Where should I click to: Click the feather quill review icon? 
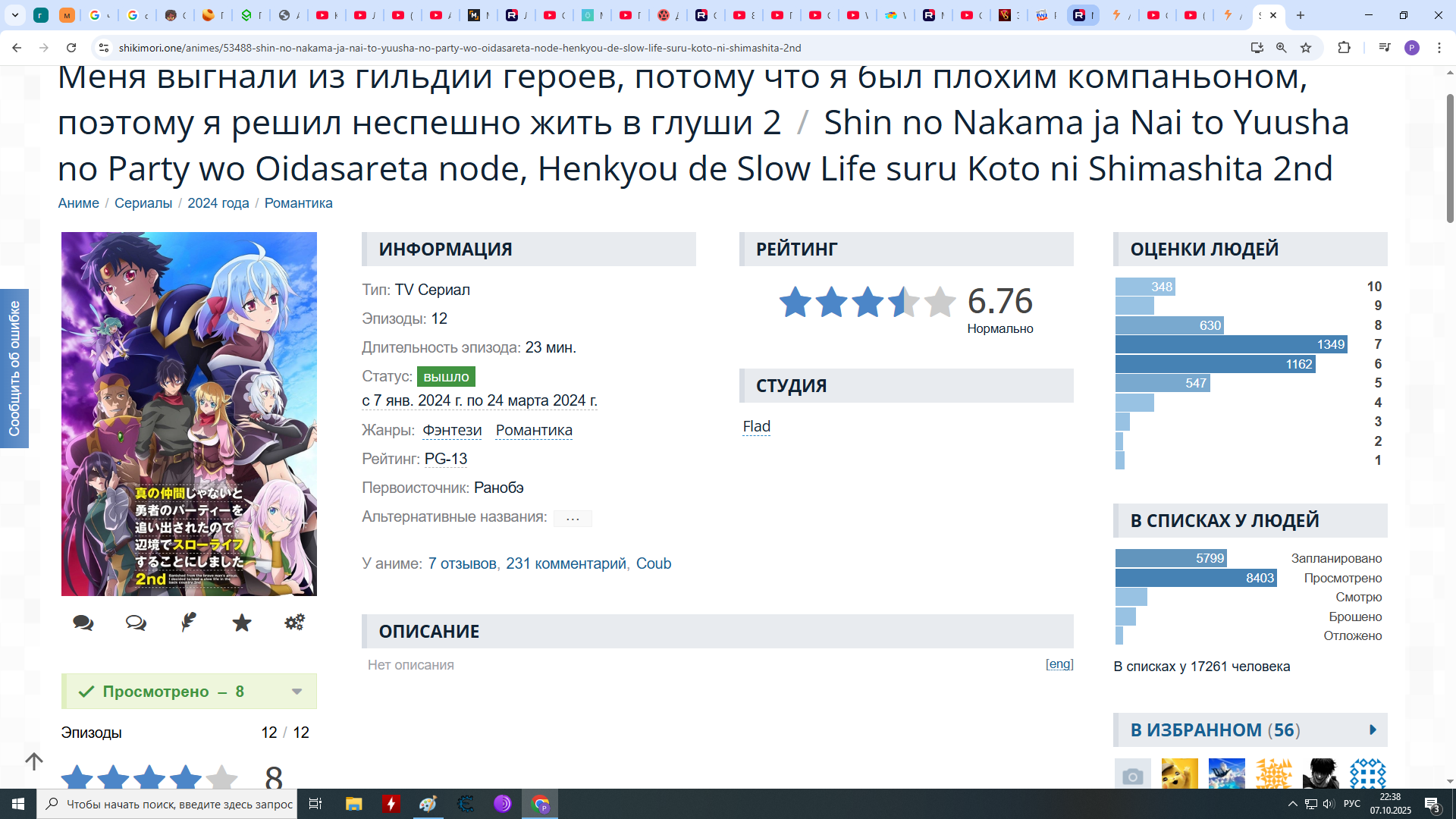click(189, 623)
